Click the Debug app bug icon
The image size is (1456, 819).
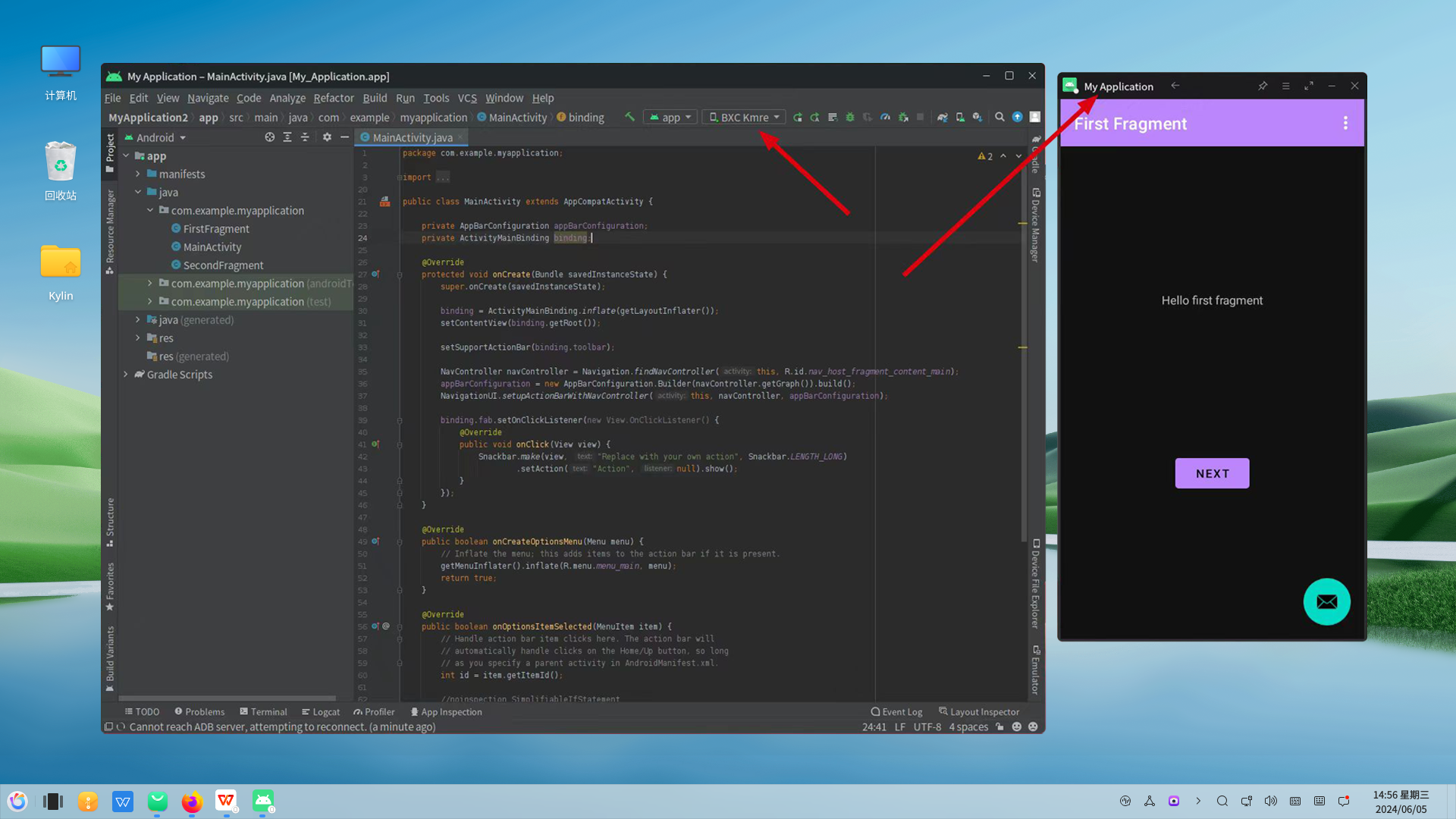(x=850, y=117)
